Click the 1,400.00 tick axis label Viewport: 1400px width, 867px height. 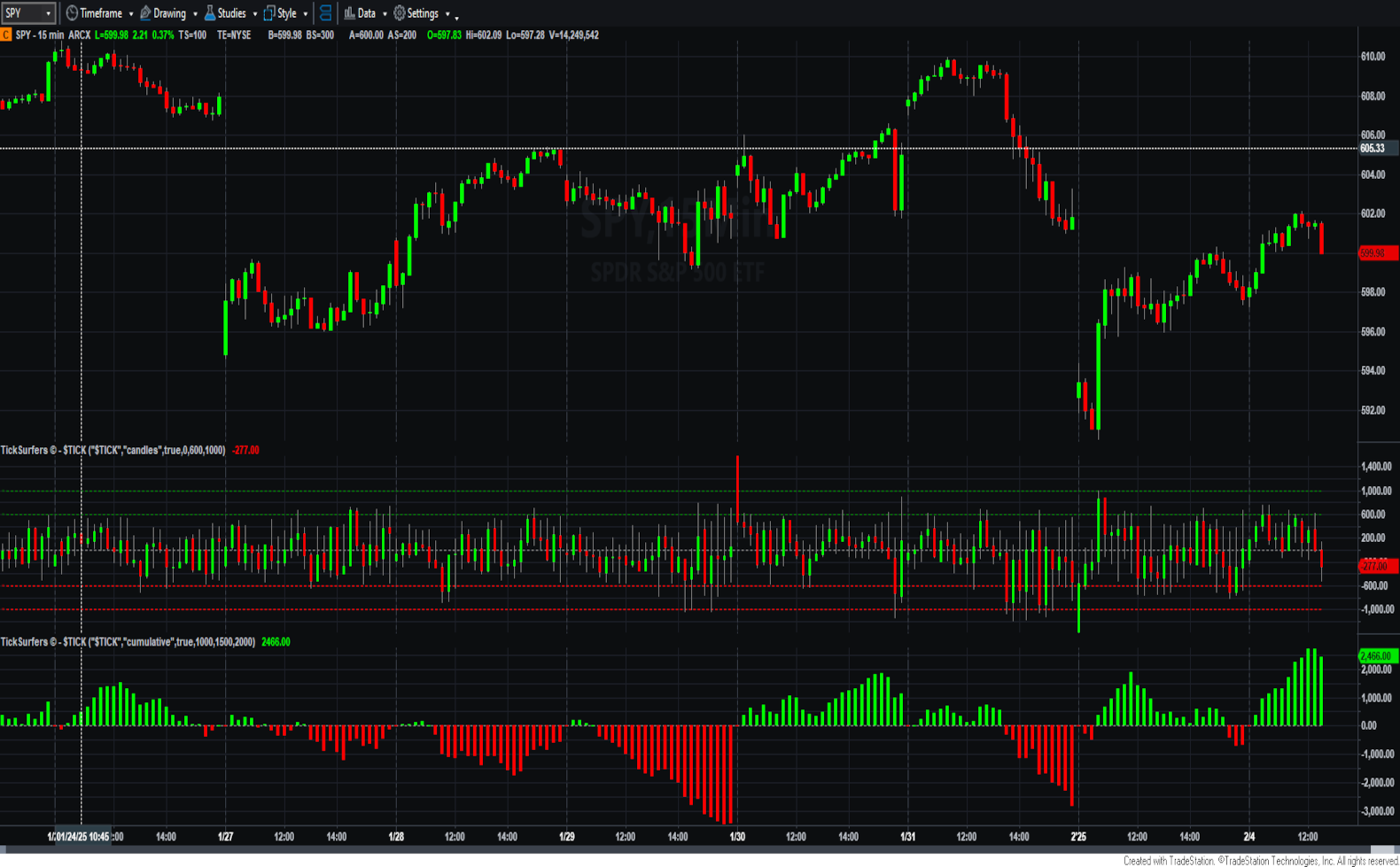[x=1376, y=467]
